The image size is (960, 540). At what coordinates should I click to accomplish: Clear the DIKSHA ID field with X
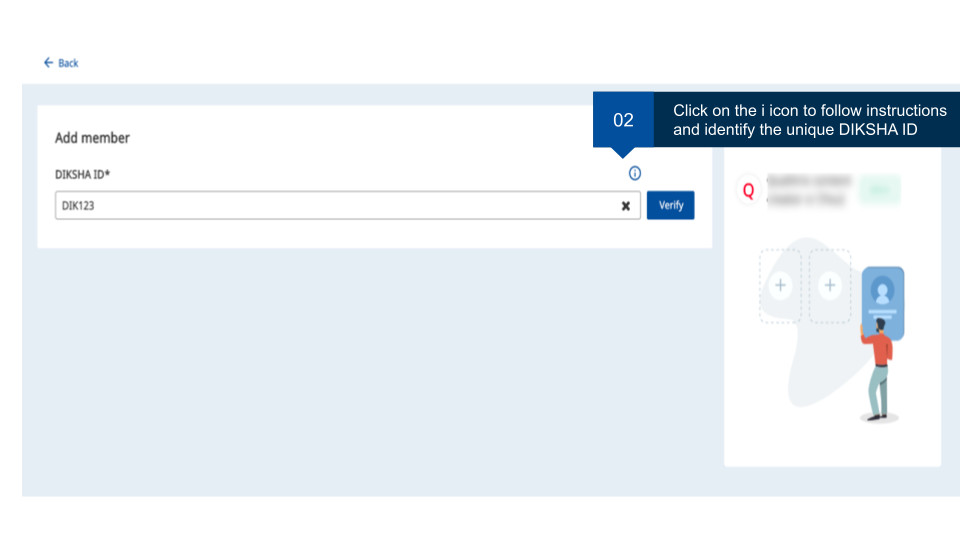click(x=626, y=206)
